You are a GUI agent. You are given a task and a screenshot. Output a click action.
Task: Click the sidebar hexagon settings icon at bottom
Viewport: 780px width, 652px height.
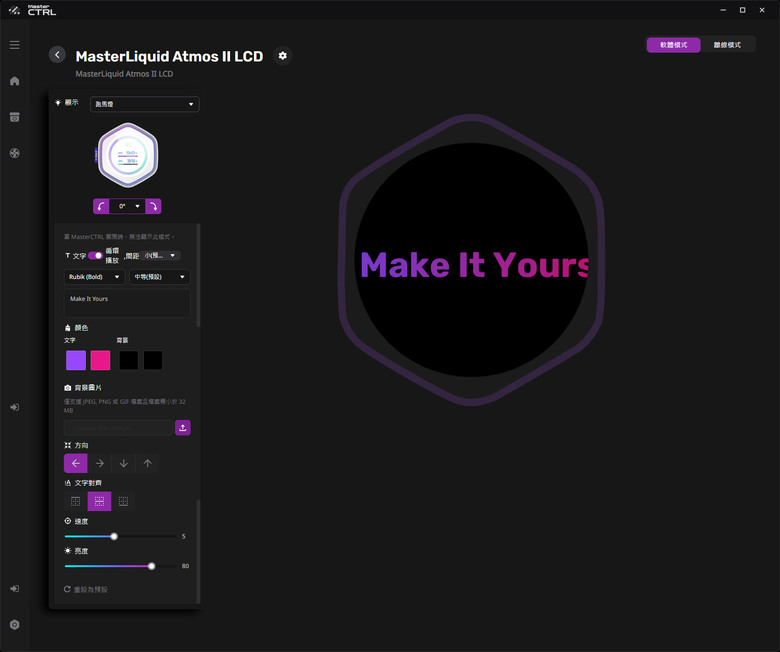click(x=14, y=625)
